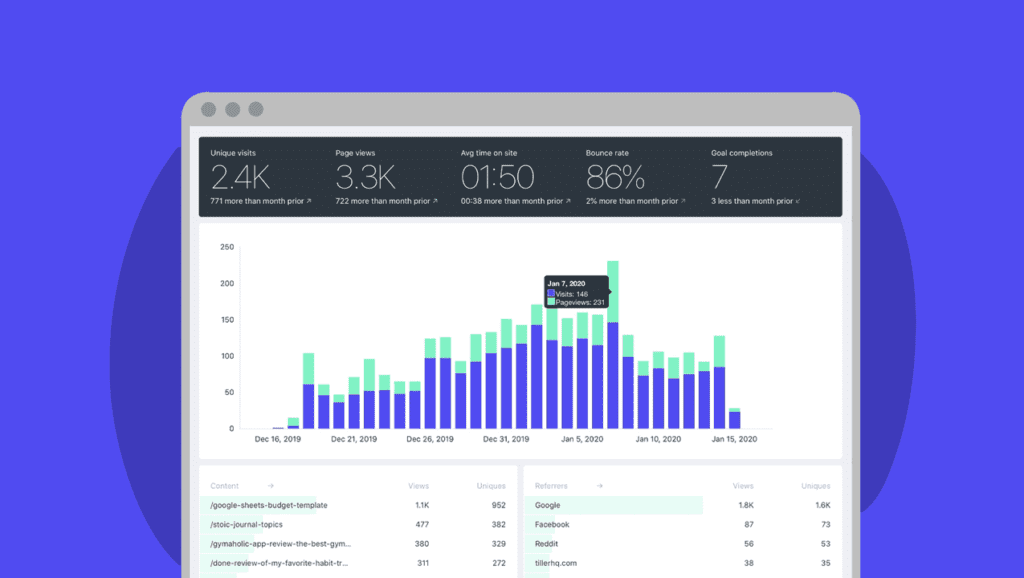Viewport: 1024px width, 578px height.
Task: Click the Jan 10, 2020 axis label
Action: click(658, 439)
